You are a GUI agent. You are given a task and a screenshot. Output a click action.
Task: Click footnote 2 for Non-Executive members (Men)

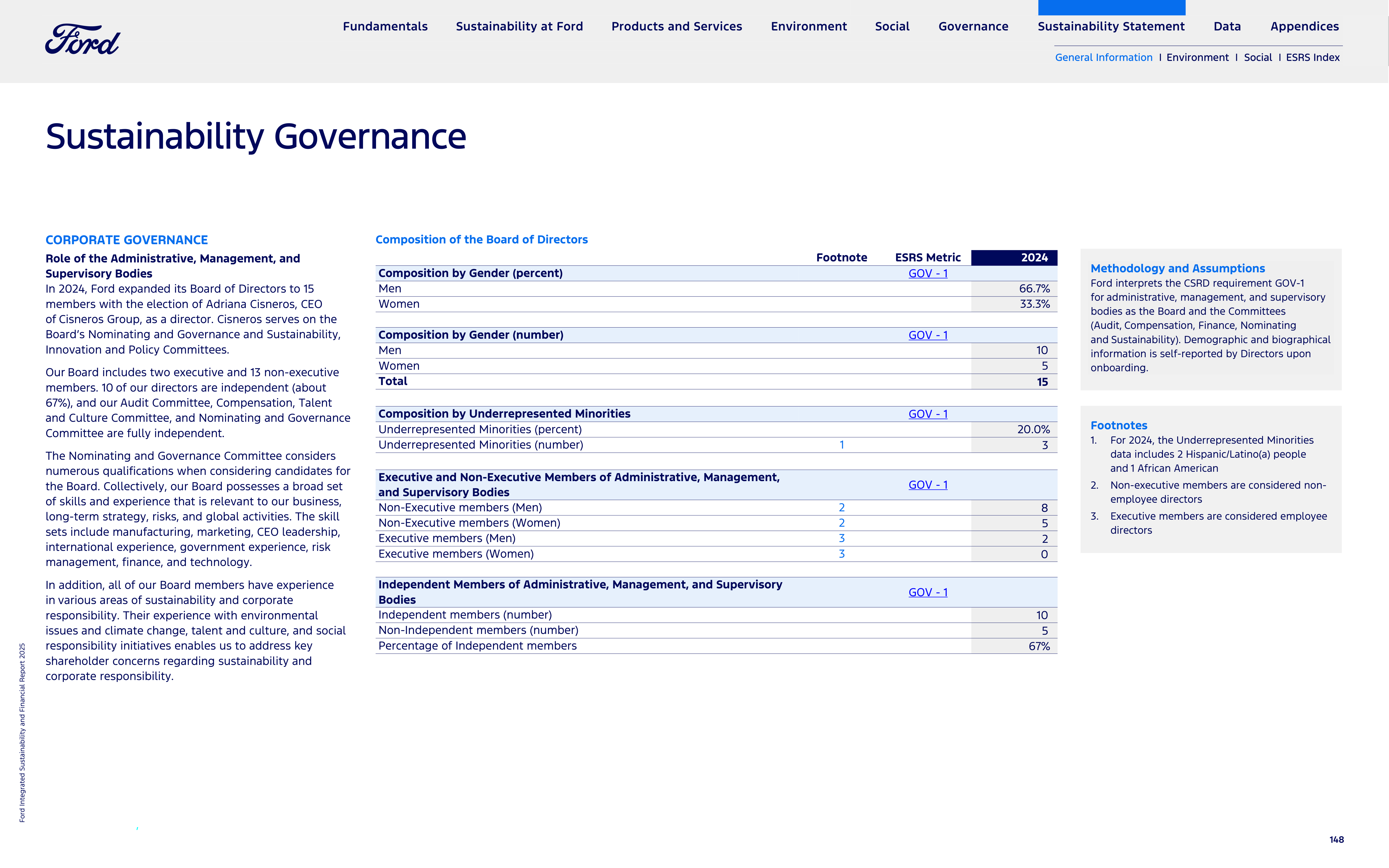tap(842, 507)
